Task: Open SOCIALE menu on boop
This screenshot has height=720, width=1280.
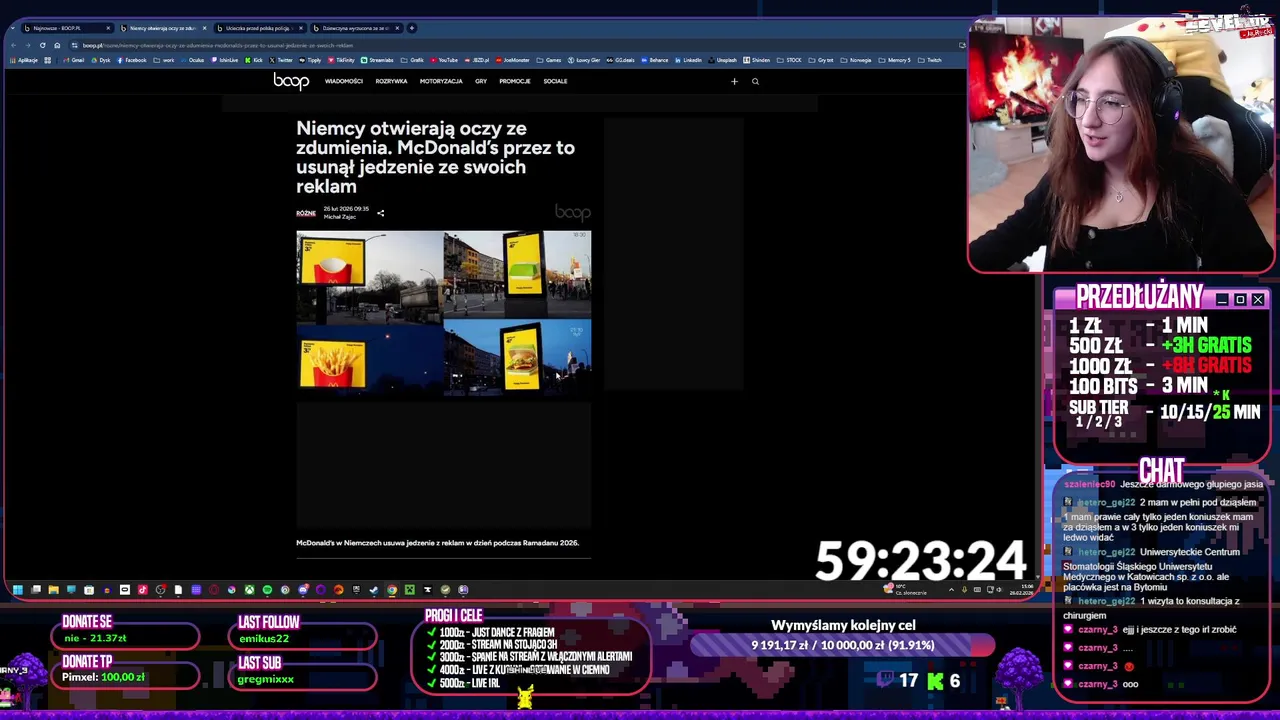Action: point(555,81)
